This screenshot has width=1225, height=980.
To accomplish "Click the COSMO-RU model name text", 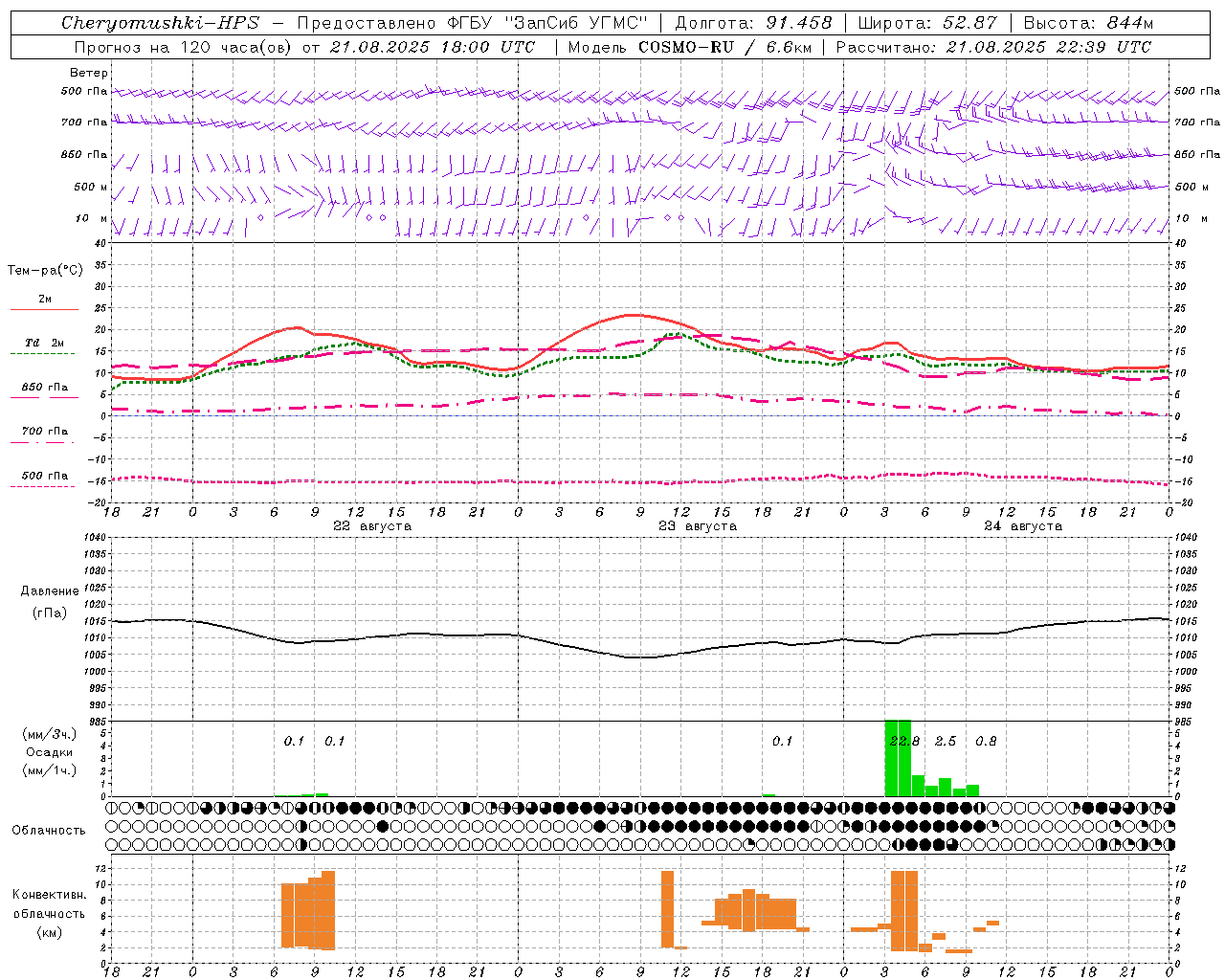I will [679, 47].
